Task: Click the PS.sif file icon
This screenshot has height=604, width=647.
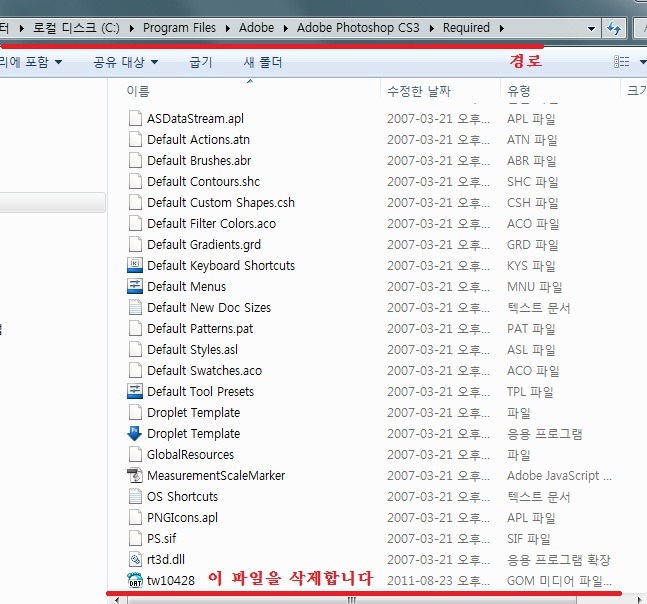Action: 135,538
